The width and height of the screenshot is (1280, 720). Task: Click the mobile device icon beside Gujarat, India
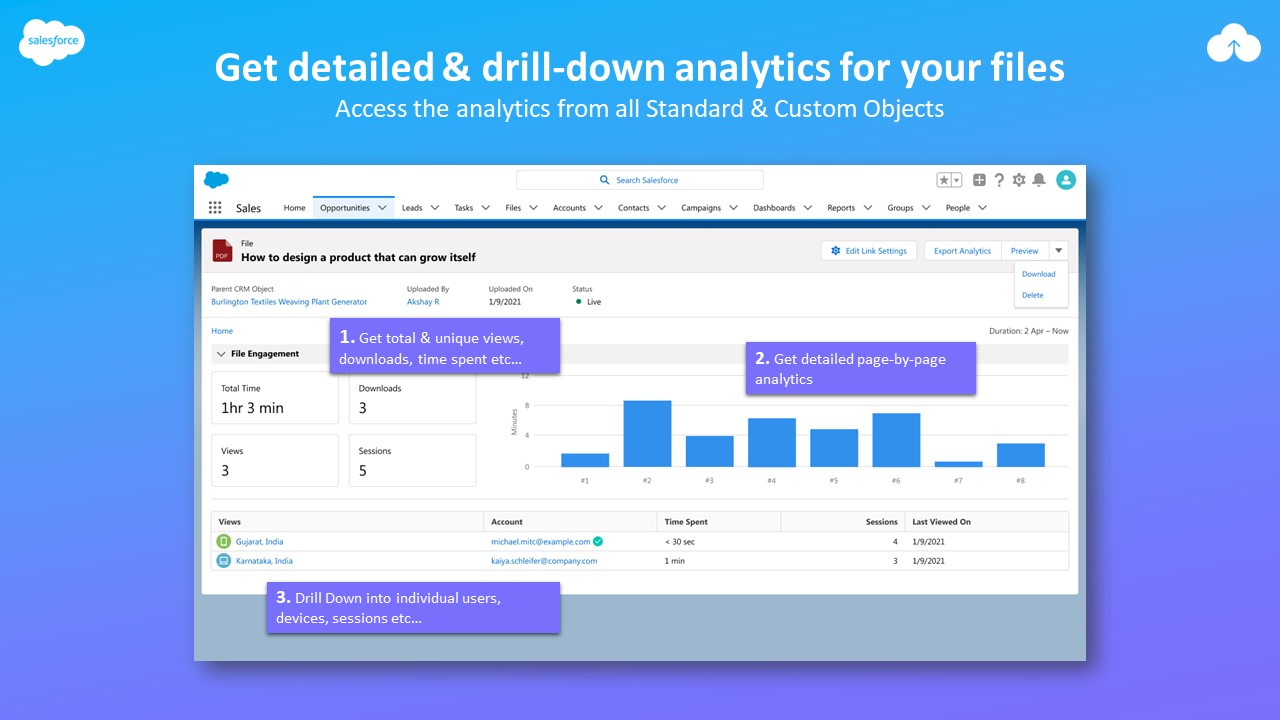[x=224, y=541]
